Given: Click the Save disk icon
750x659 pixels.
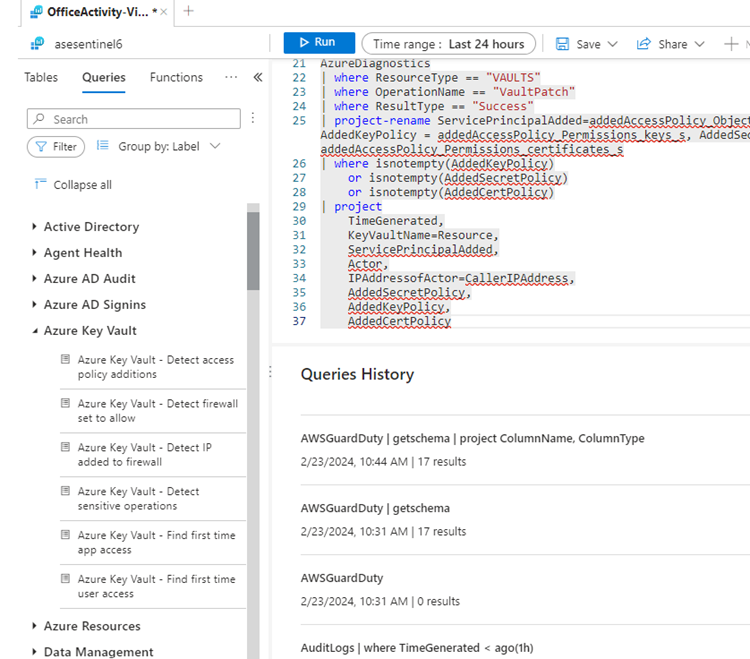Looking at the screenshot, I should tap(562, 44).
